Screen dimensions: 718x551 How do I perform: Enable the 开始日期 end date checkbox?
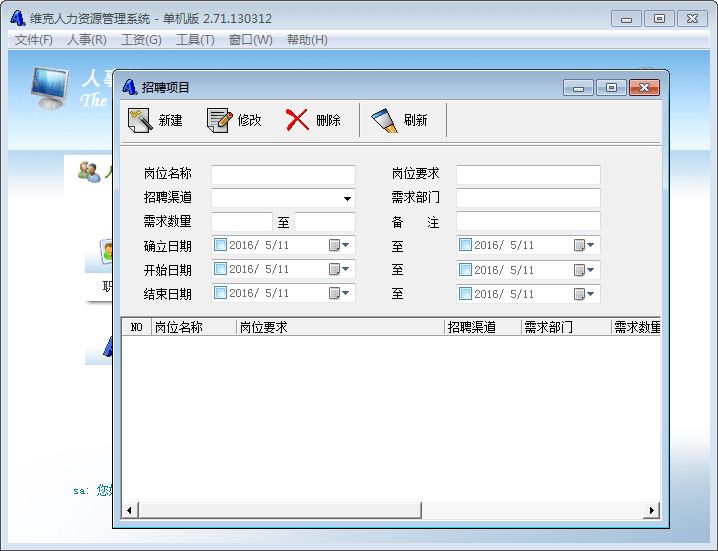[465, 269]
